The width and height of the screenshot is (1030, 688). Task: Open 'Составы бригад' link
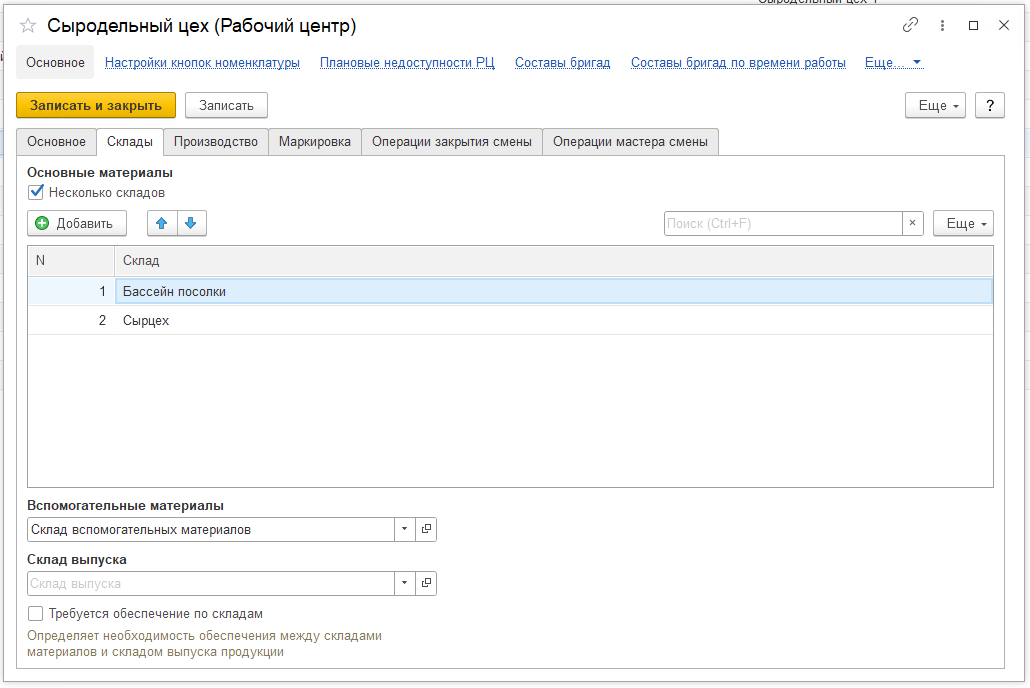pos(562,62)
